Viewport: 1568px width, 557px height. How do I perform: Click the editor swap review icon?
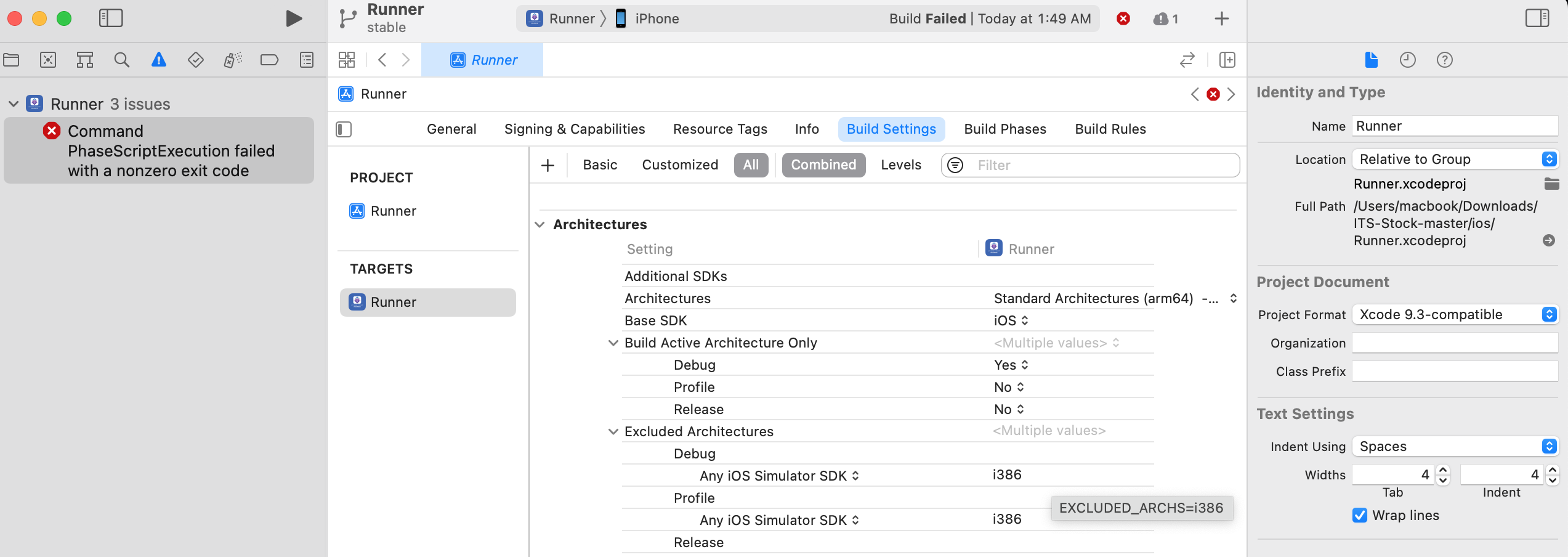pos(1187,60)
